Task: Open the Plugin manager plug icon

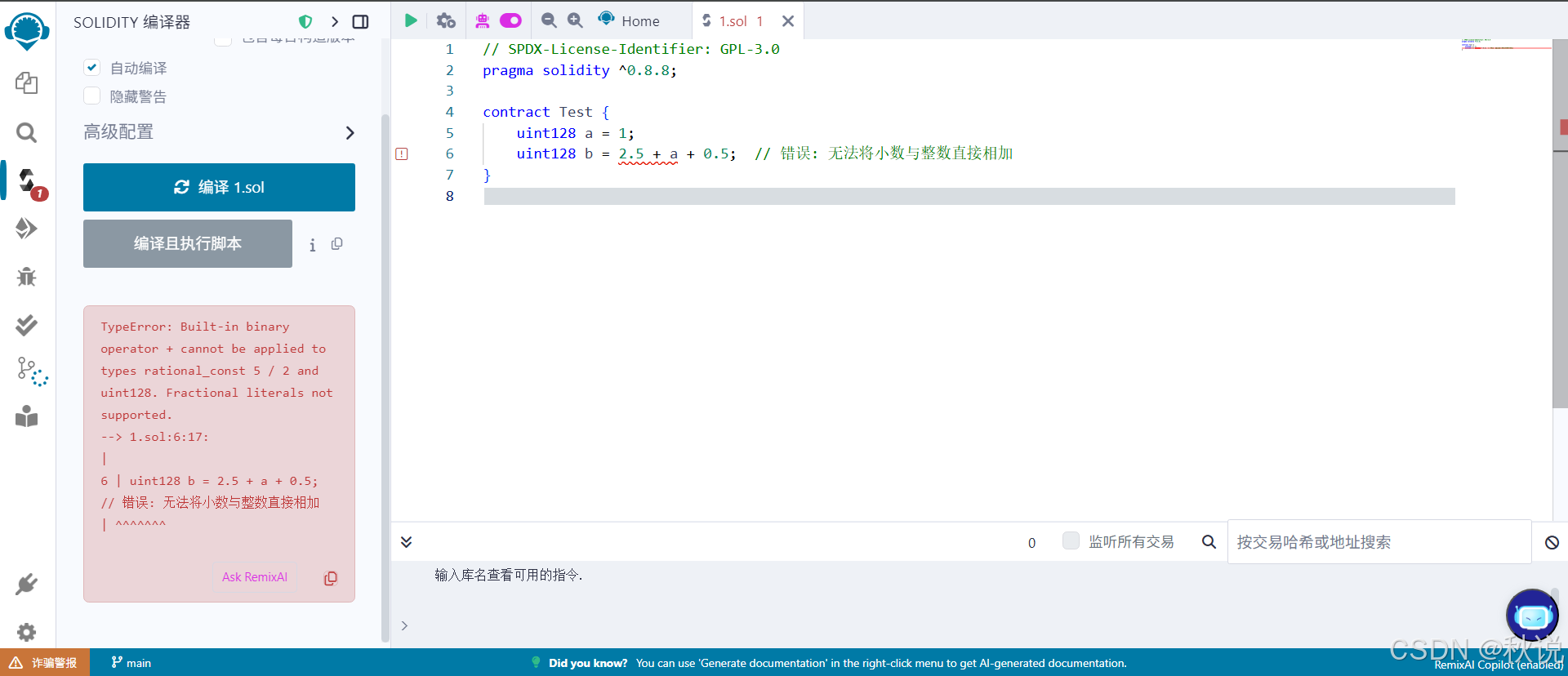Action: point(27,585)
